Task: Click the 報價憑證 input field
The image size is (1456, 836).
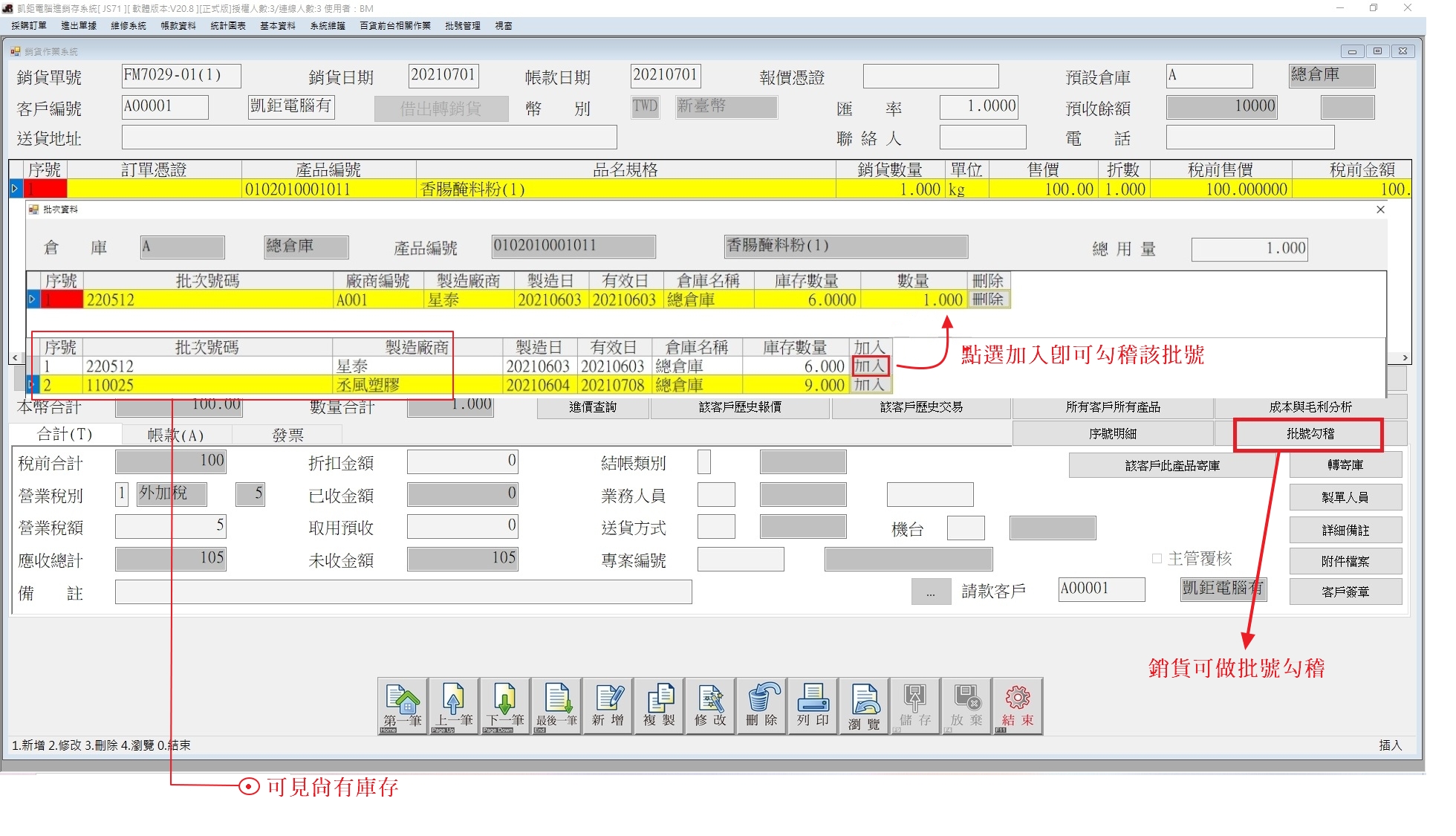Action: 931,77
